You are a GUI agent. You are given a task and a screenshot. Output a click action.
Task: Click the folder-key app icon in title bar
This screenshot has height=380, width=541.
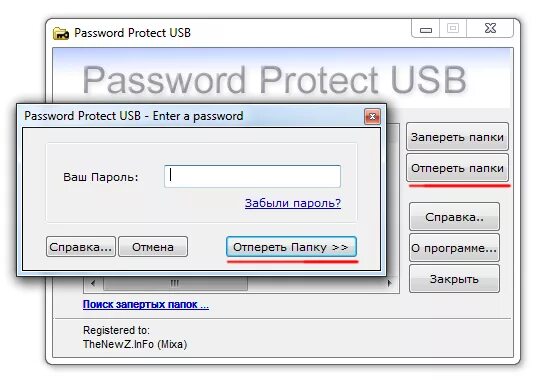[61, 33]
